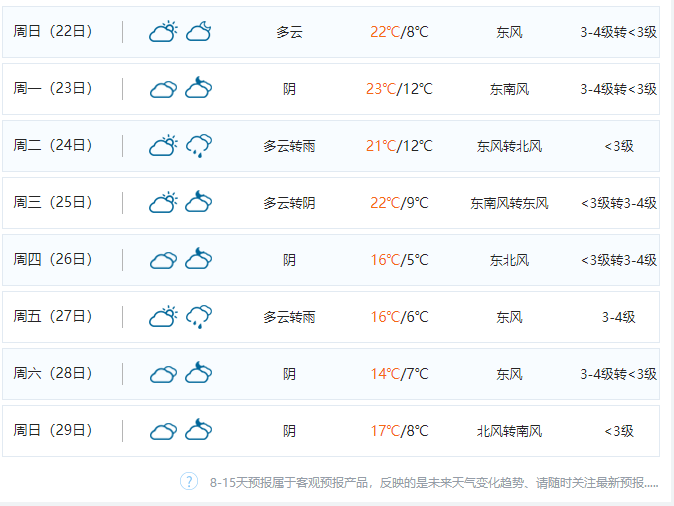Click the 东南风转东风 wind direction text
The height and width of the screenshot is (506, 674).
pyautogui.click(x=509, y=203)
